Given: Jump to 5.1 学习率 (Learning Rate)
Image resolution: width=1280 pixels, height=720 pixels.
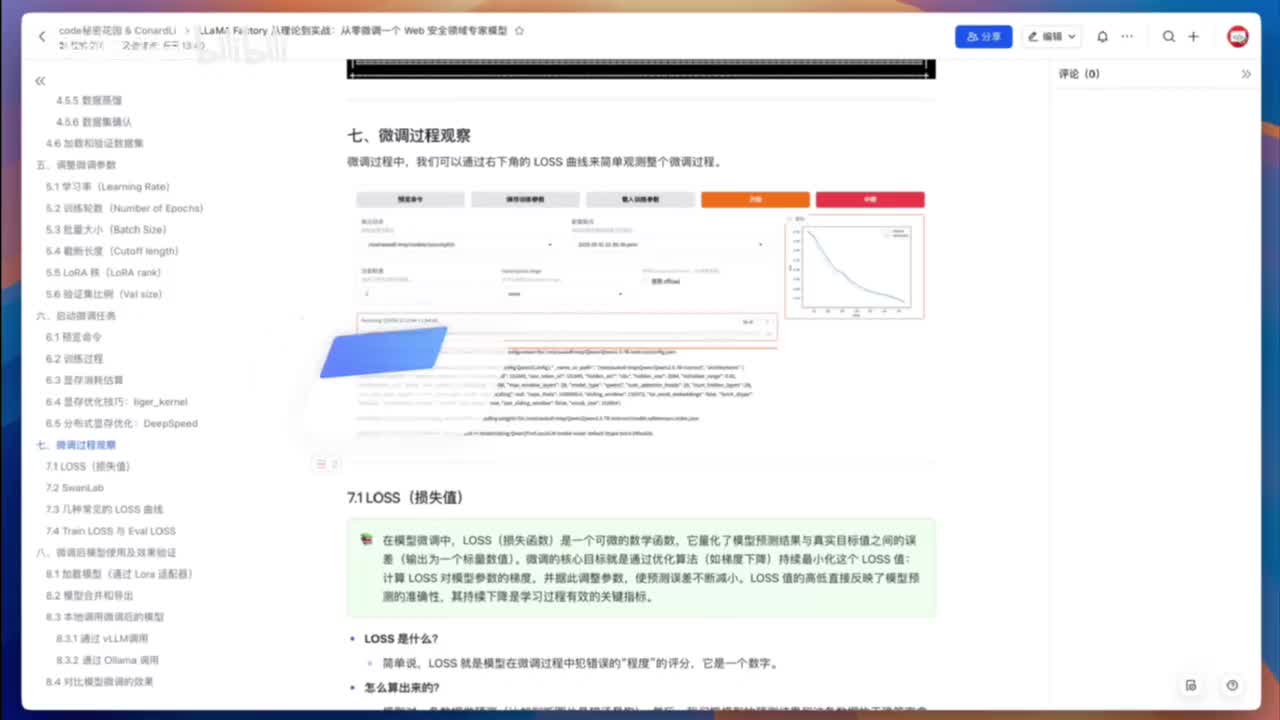Looking at the screenshot, I should pos(108,187).
